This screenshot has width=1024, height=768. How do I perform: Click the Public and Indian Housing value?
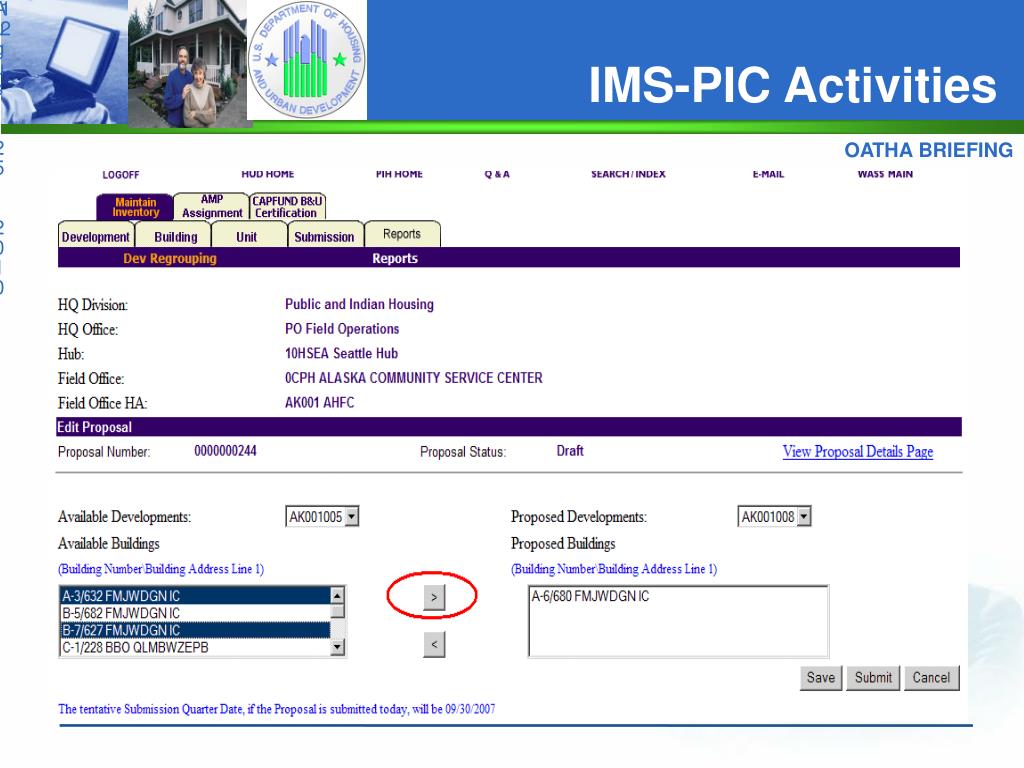click(359, 304)
